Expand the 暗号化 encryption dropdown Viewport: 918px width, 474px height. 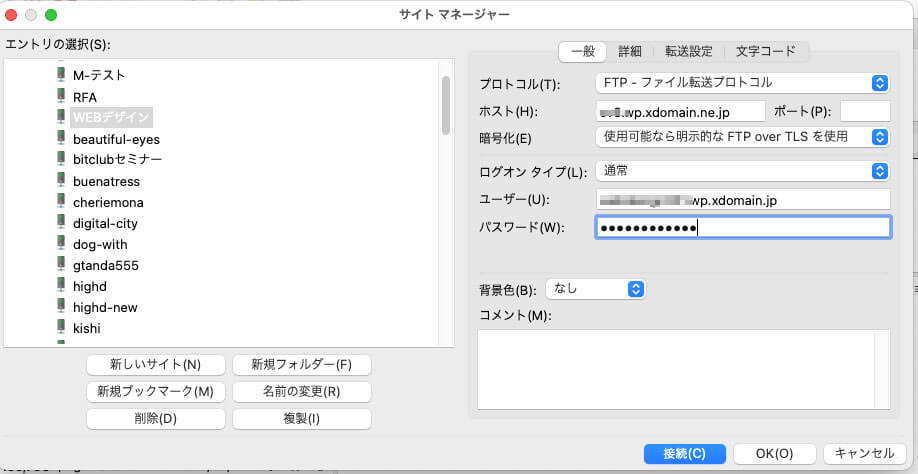coord(741,137)
